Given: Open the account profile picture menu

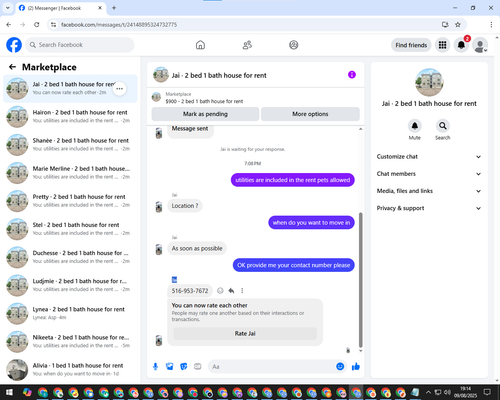Looking at the screenshot, I should coord(480,45).
